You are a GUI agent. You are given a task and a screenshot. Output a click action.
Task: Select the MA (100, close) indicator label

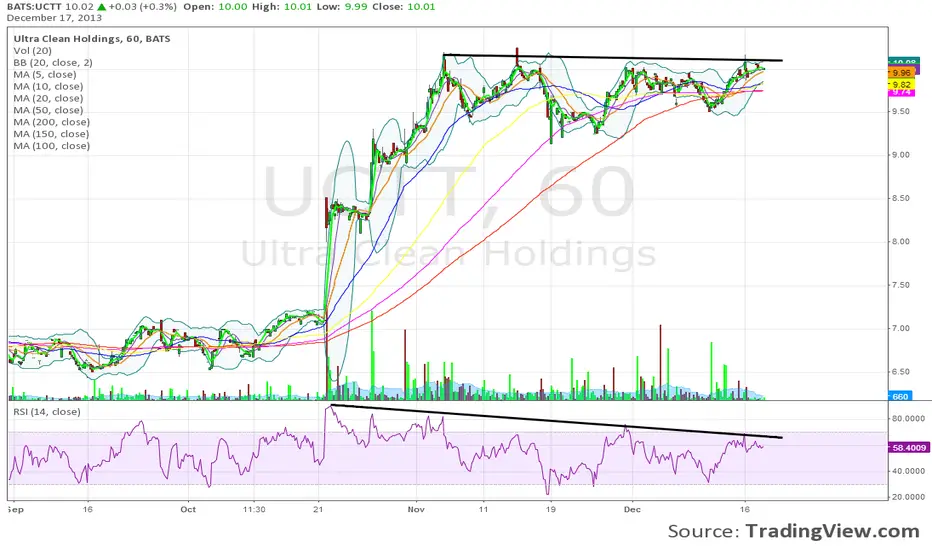52,146
